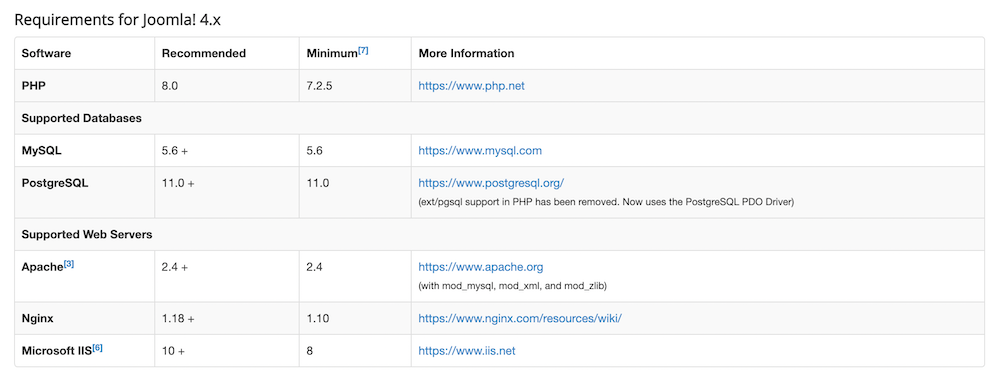Select Apache recommended value 2.4 +
The image size is (1000, 383).
coord(175,267)
